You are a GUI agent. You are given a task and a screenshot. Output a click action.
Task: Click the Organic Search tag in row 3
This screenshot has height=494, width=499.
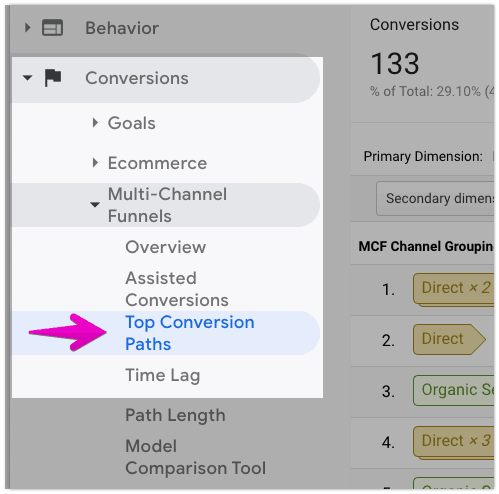tap(454, 390)
